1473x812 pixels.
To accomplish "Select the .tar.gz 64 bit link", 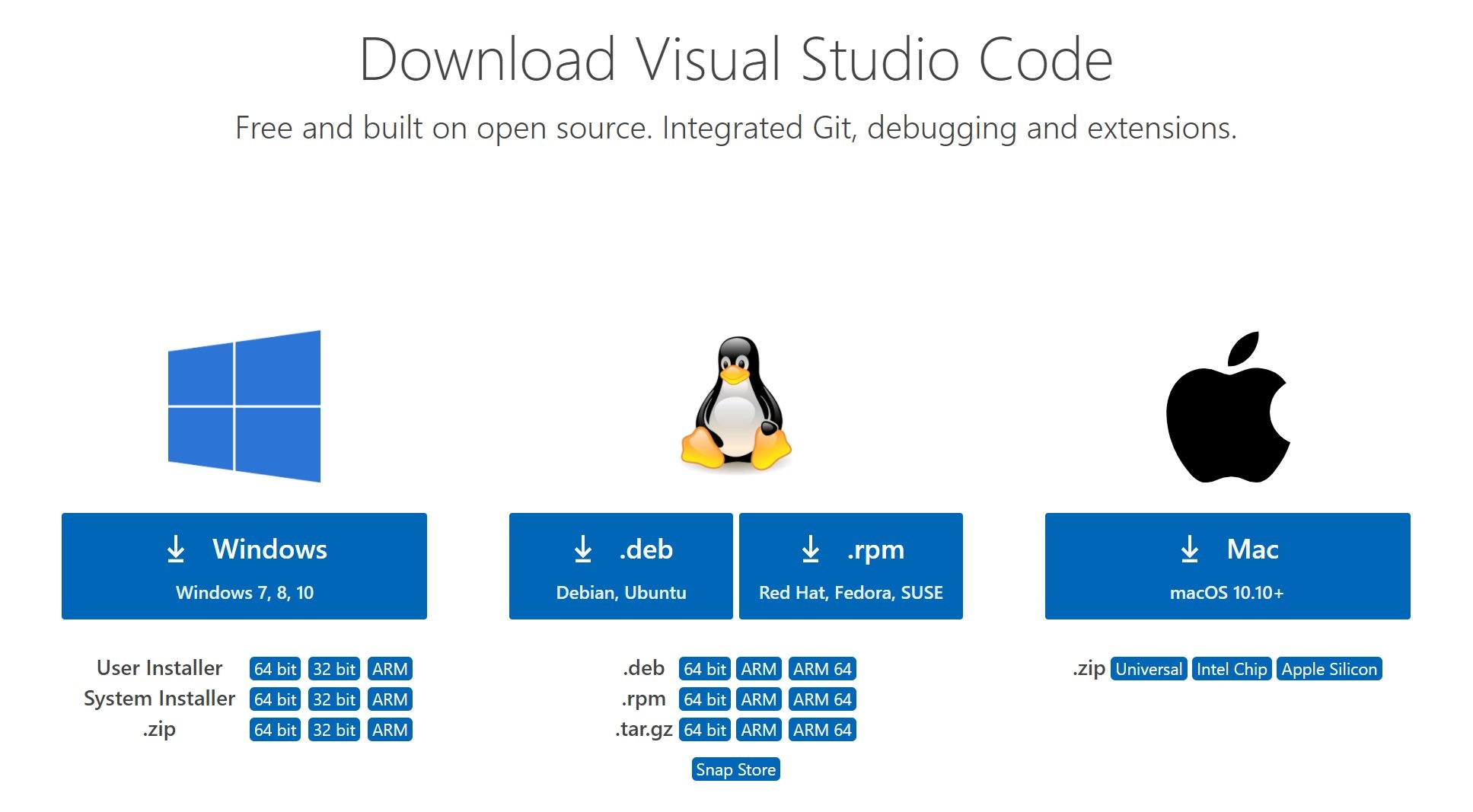I will point(704,730).
